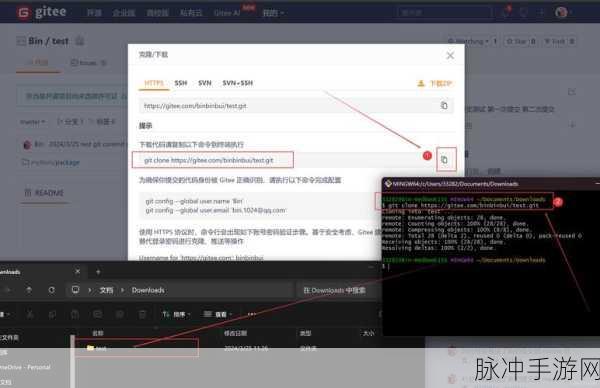Click the Downloads breadcrumb in the address bar
This screenshot has width=600, height=388.
coord(148,290)
